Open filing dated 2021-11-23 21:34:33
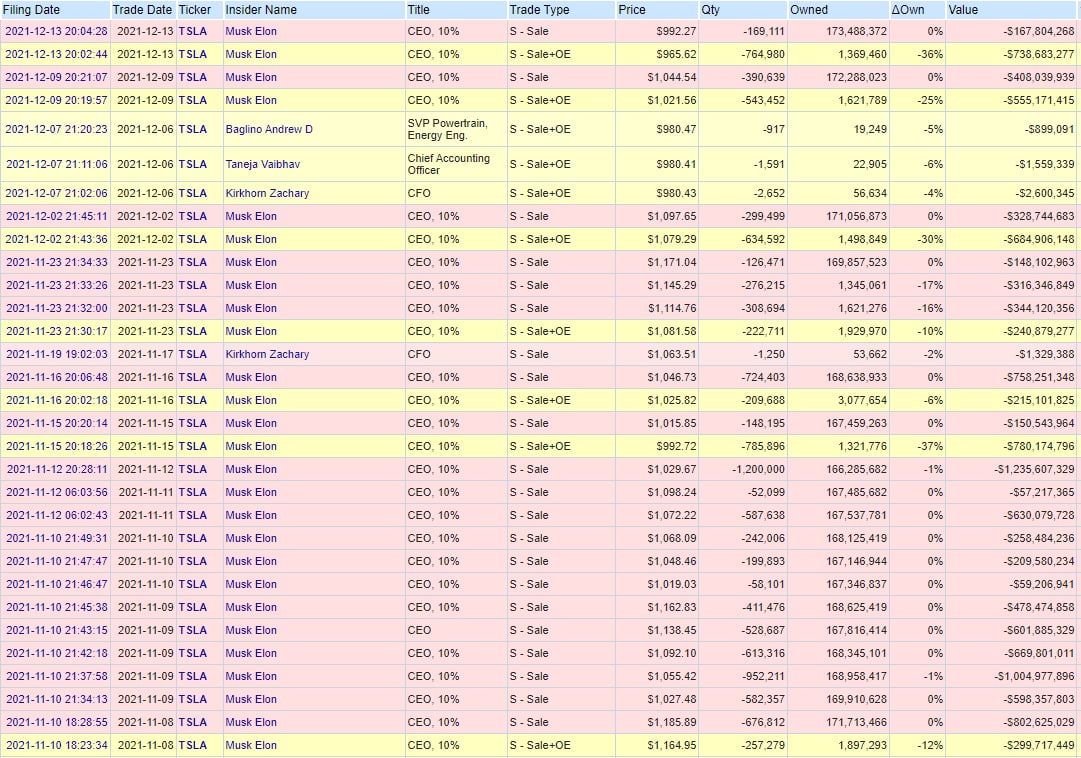This screenshot has height=758, width=1081. 57,262
